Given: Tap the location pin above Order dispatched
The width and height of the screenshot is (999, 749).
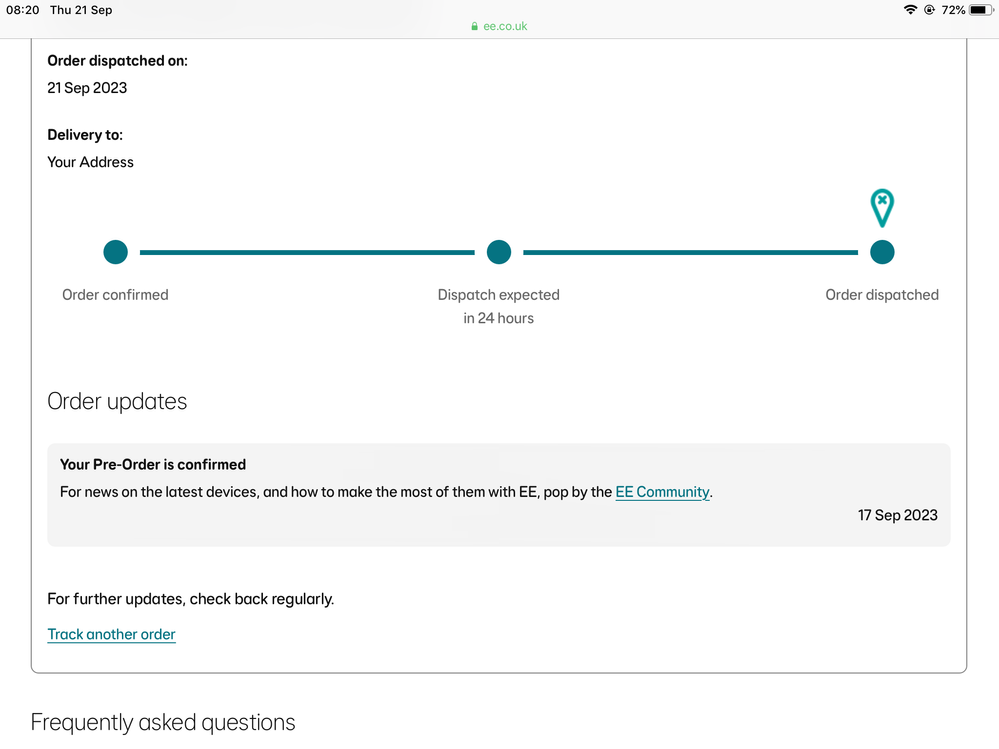Looking at the screenshot, I should [x=881, y=207].
